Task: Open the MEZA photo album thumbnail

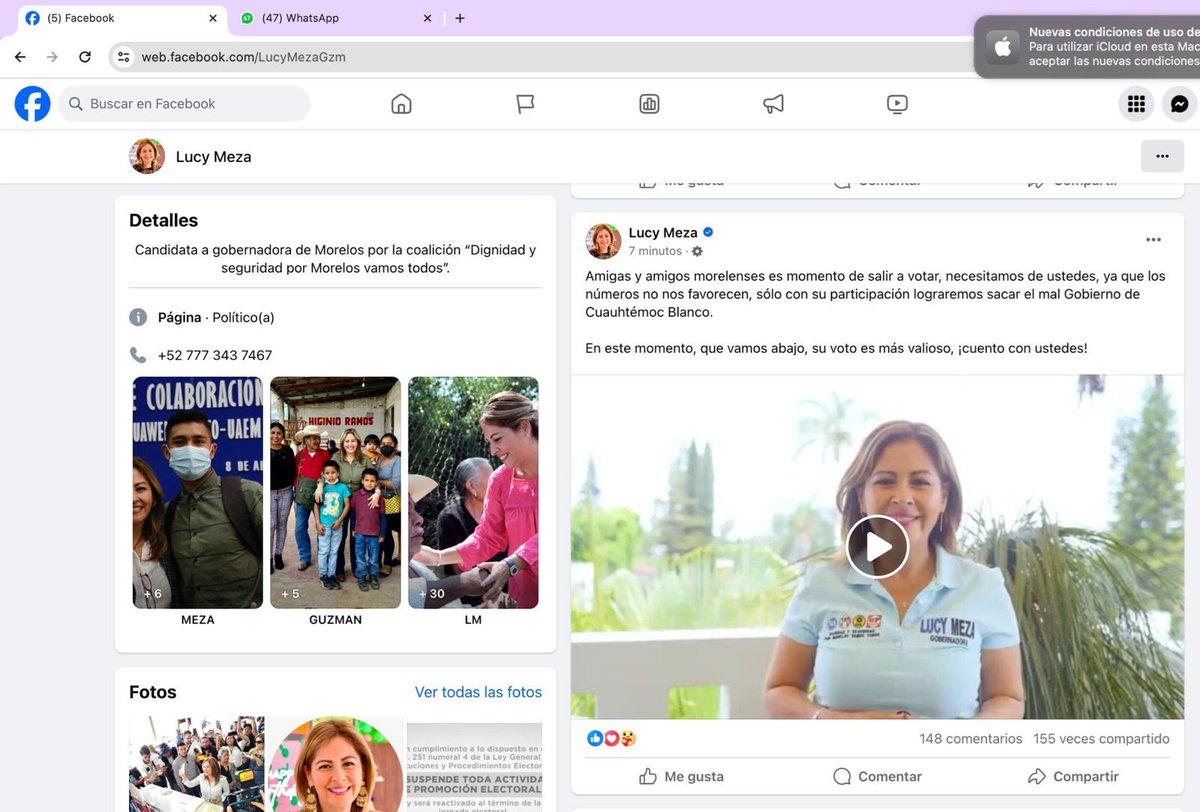Action: point(198,493)
